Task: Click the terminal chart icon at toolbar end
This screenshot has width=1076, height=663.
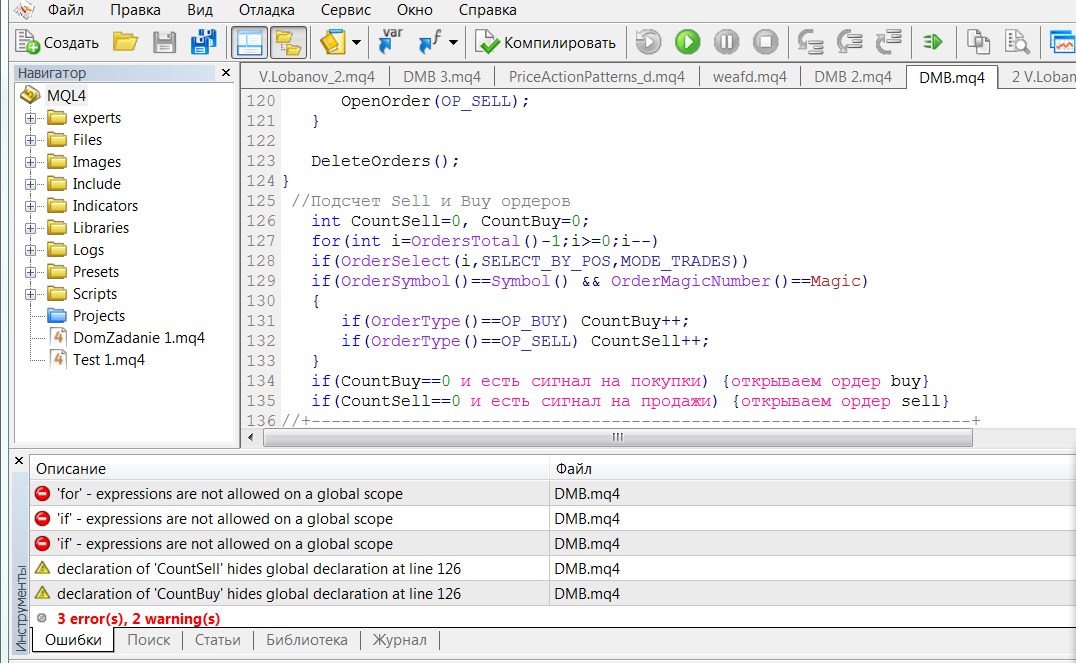Action: click(1062, 43)
